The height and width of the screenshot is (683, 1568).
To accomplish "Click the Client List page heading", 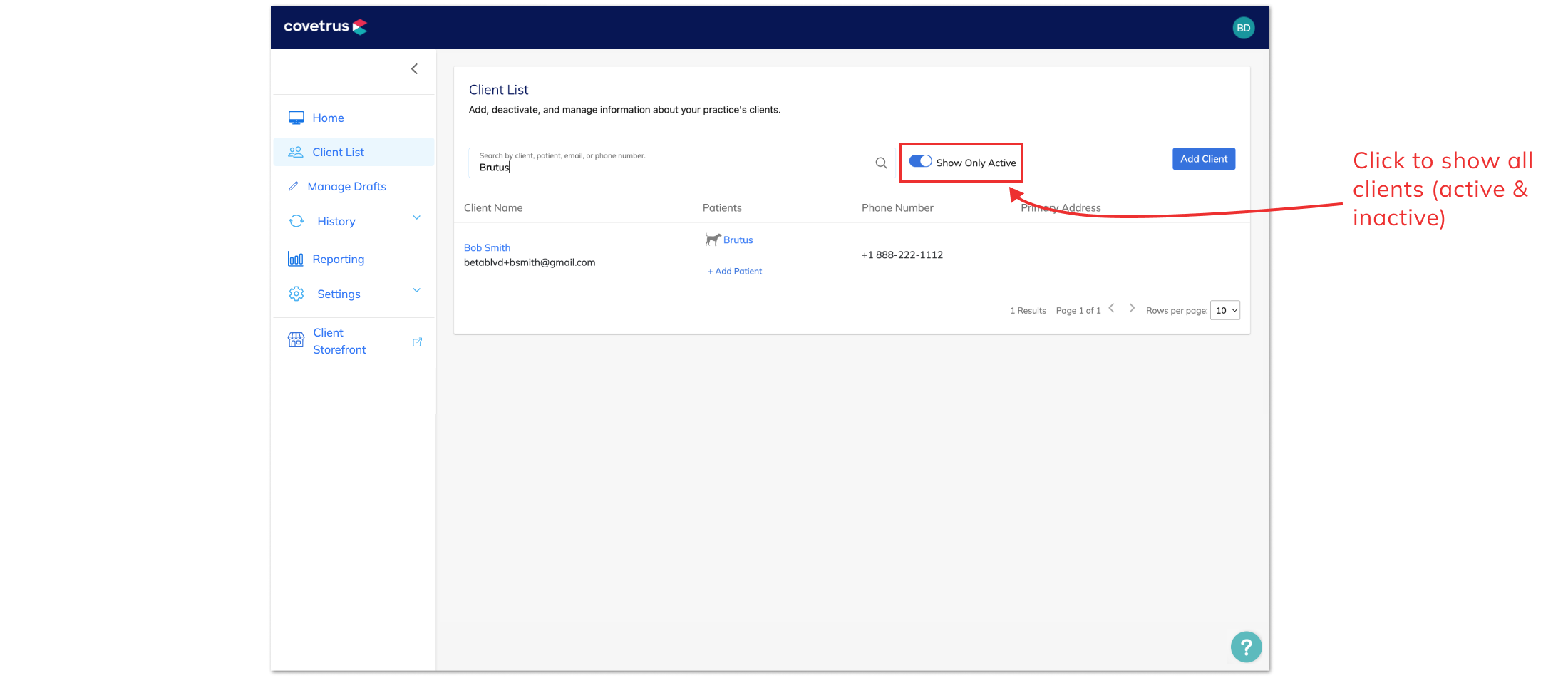I will click(x=498, y=90).
